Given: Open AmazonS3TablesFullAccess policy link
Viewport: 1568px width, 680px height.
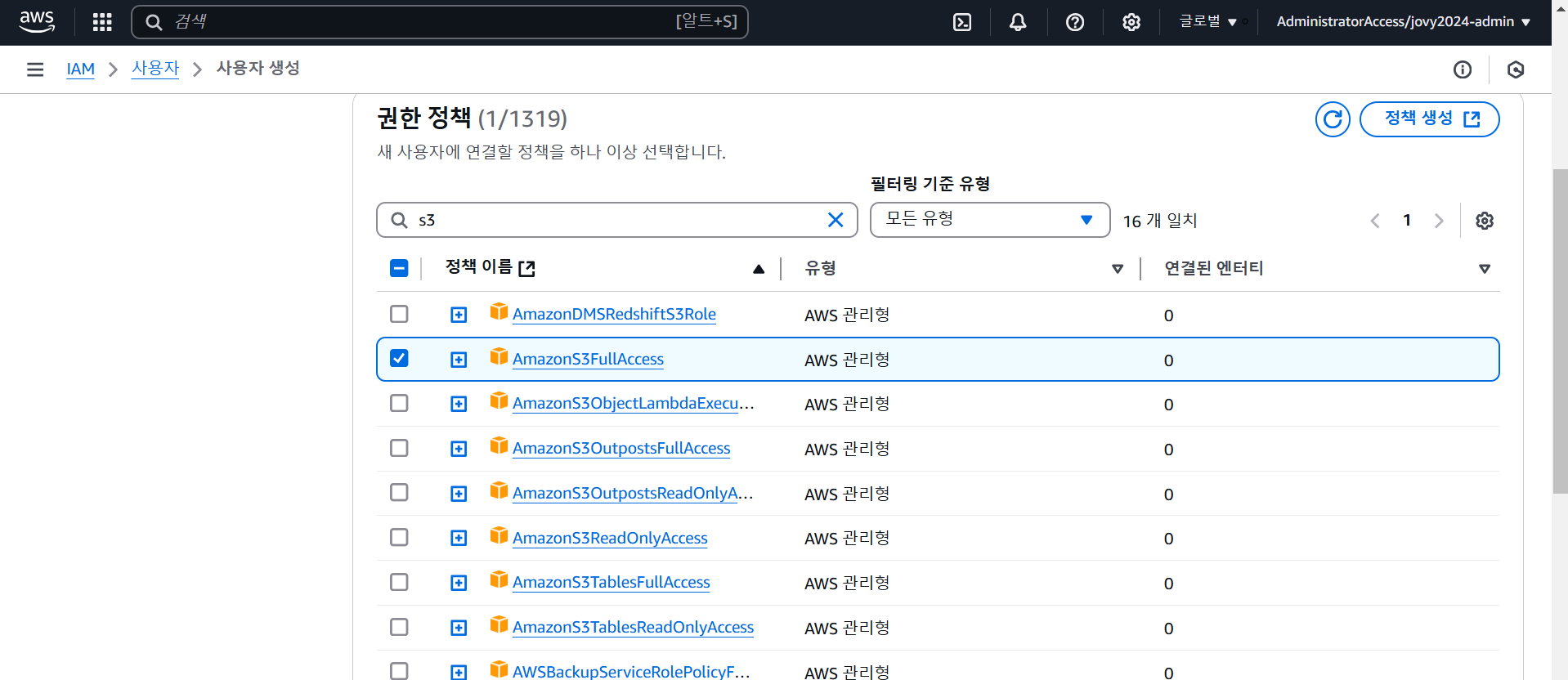Looking at the screenshot, I should point(611,582).
